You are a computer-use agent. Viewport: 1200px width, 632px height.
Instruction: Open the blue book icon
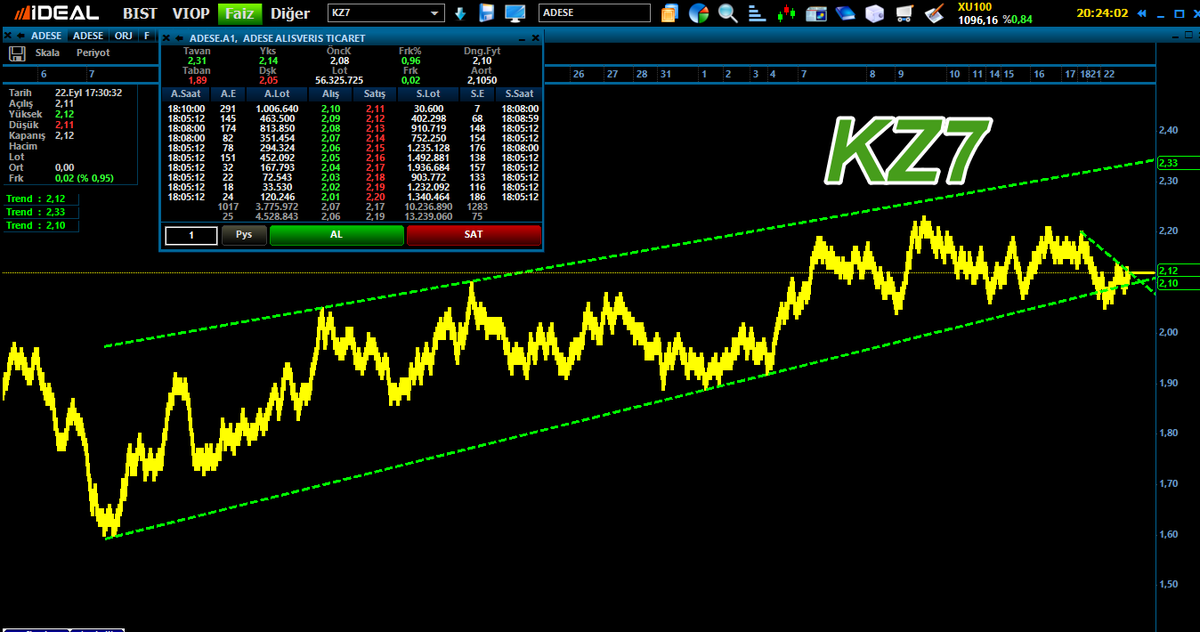[x=846, y=14]
